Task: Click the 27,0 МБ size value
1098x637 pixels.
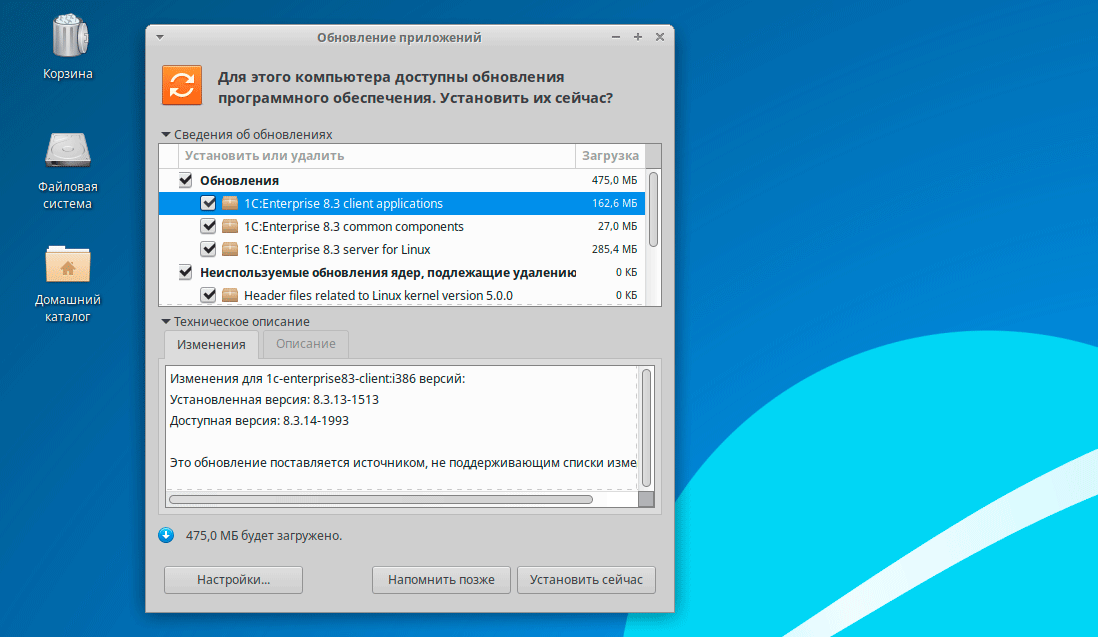Action: [x=617, y=226]
